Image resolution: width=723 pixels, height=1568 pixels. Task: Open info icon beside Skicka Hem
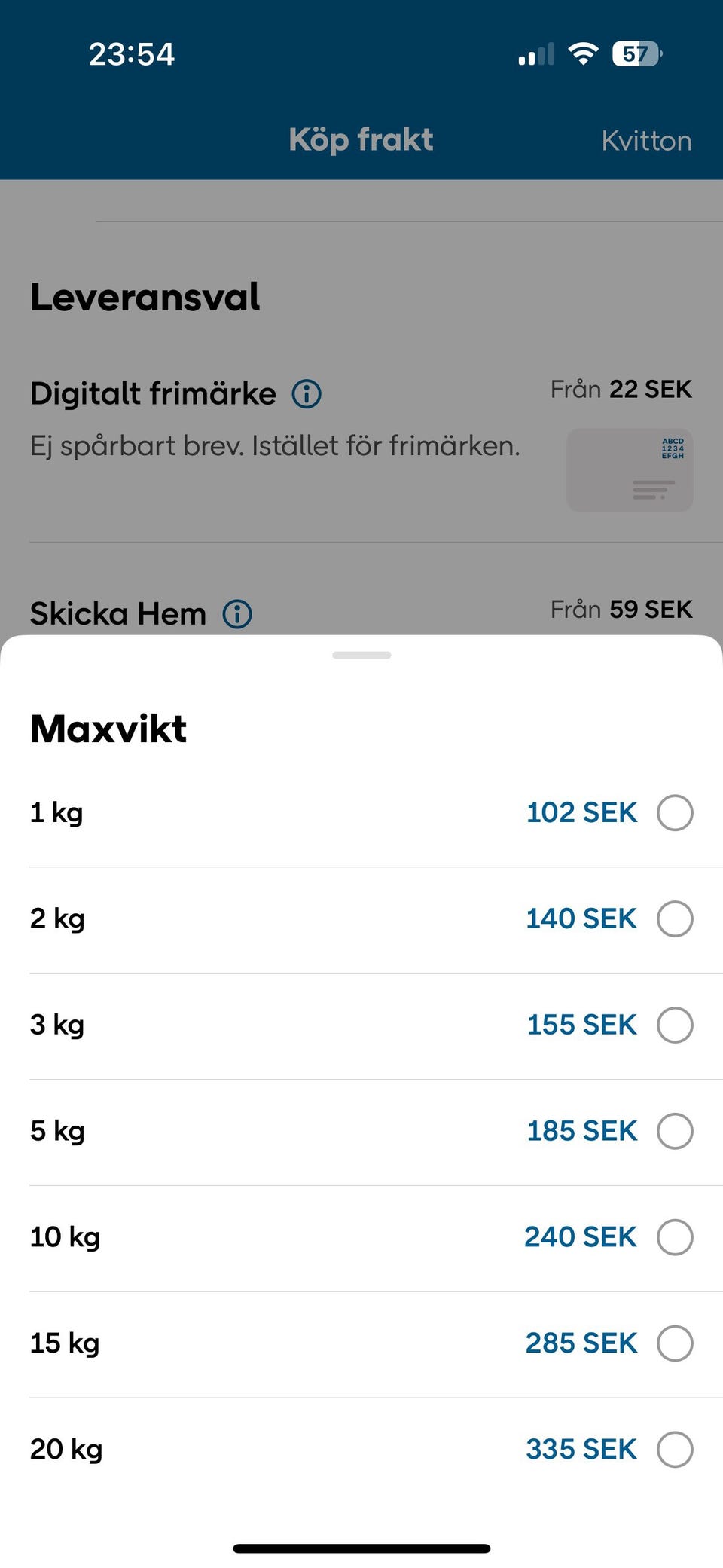click(237, 614)
